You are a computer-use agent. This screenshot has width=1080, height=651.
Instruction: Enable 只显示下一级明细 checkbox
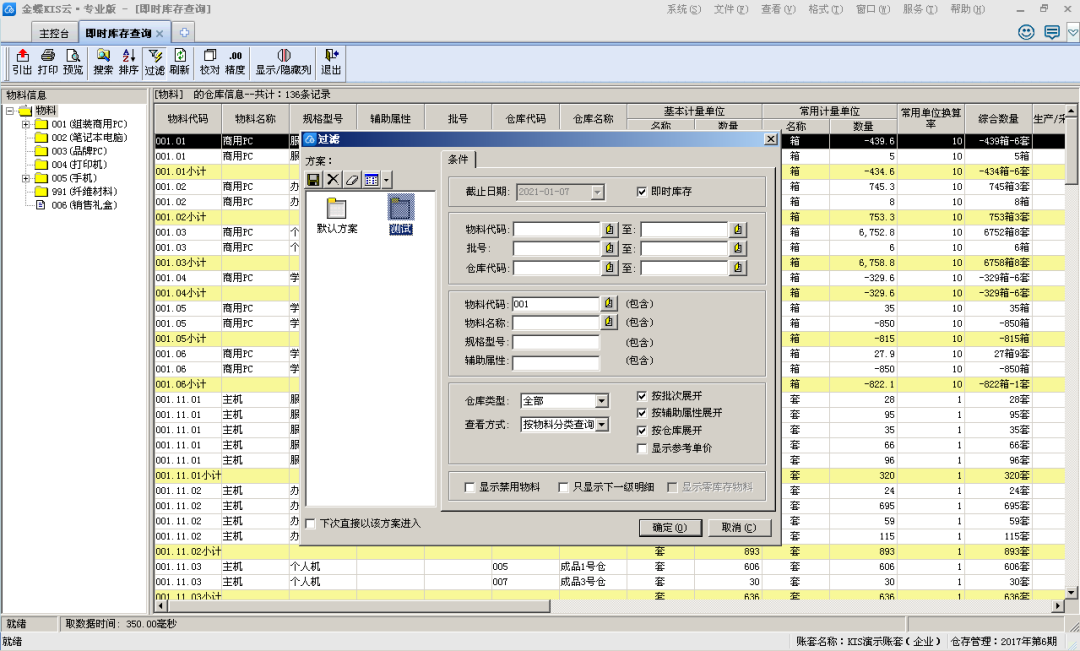tap(563, 488)
